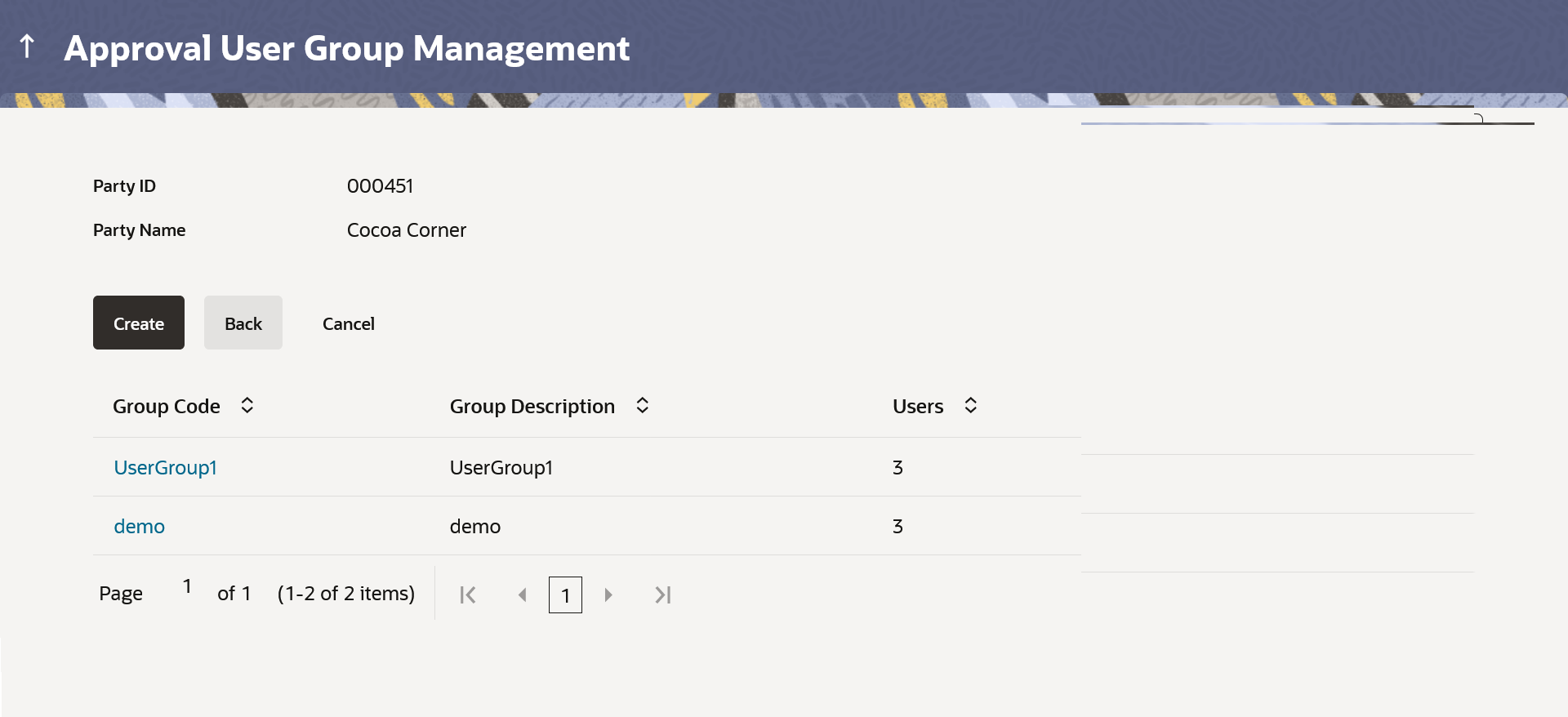
Task: Click the up arrow beside the page title
Action: pyautogui.click(x=27, y=47)
